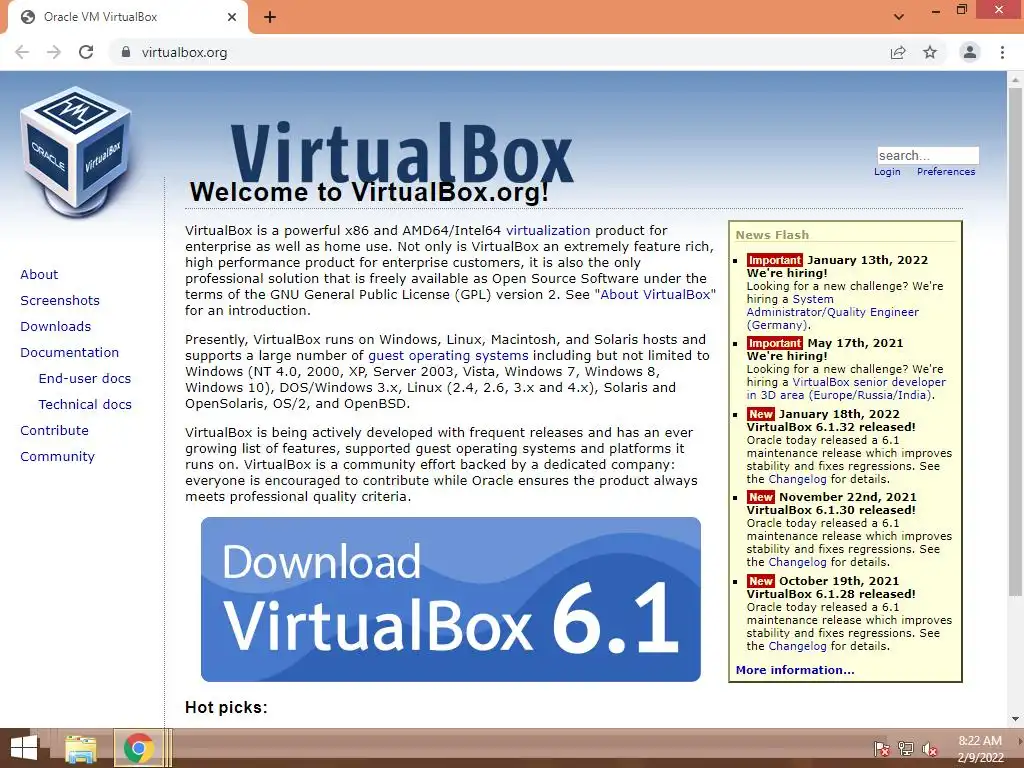Click the muted speaker tray icon
1024x768 pixels.
(x=930, y=749)
